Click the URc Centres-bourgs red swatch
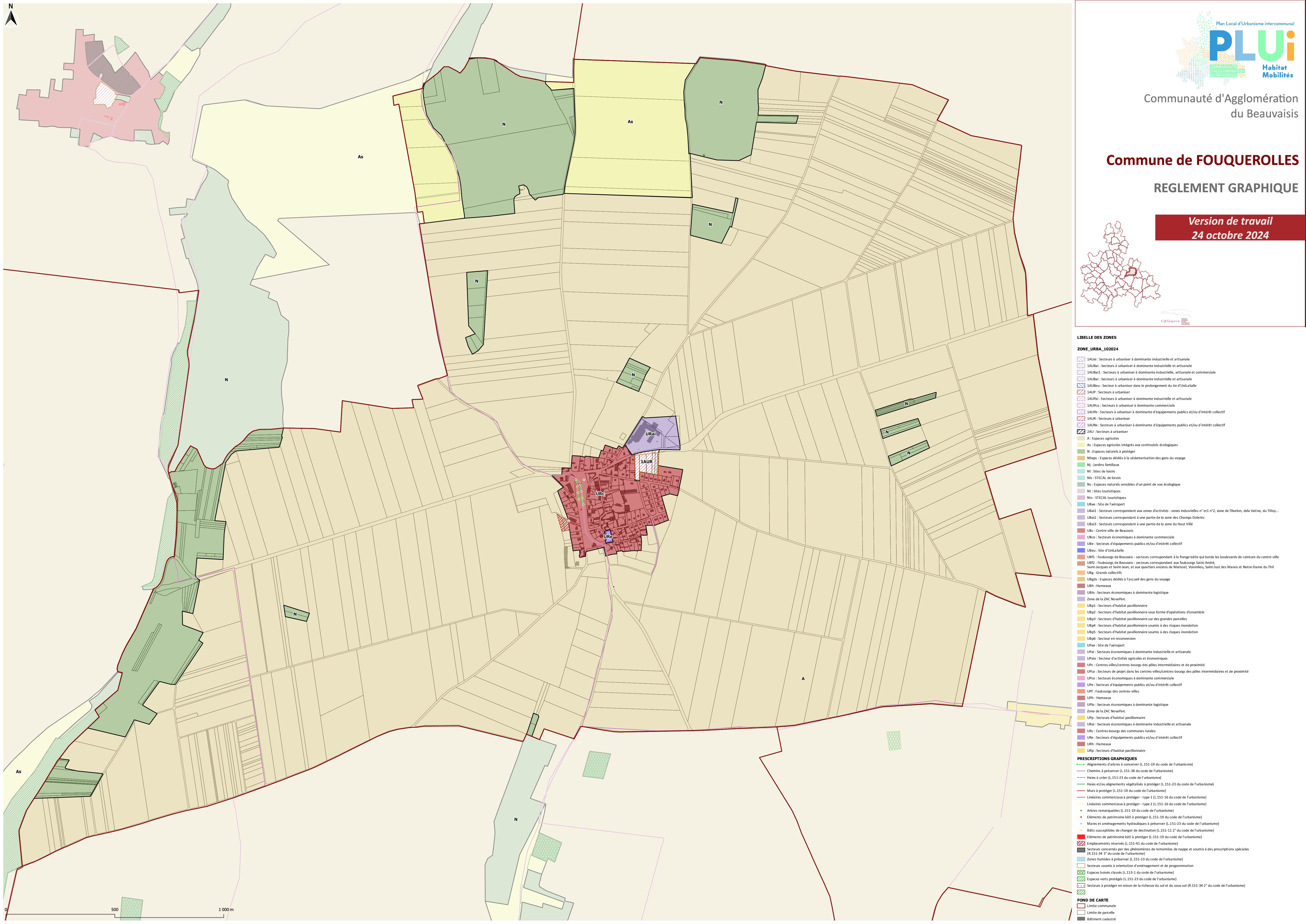 (x=1081, y=731)
